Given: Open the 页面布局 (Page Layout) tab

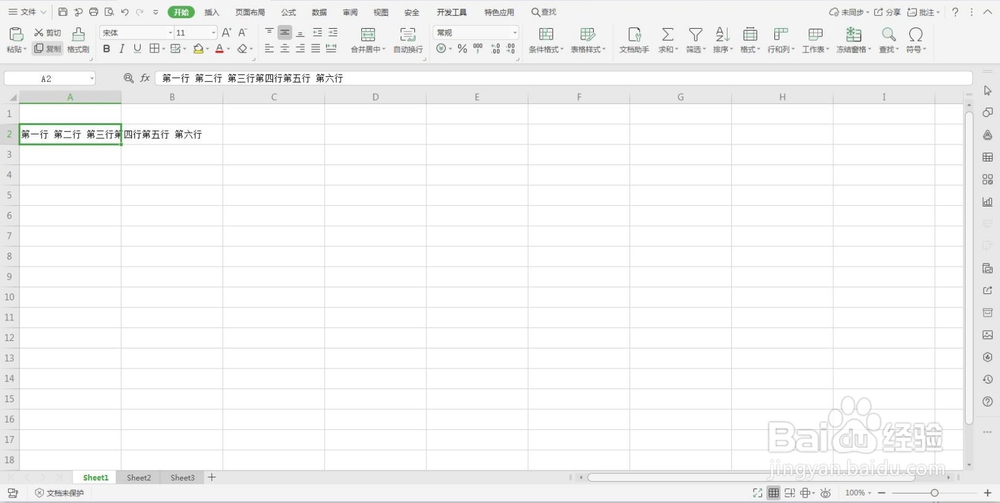Looking at the screenshot, I should 250,12.
